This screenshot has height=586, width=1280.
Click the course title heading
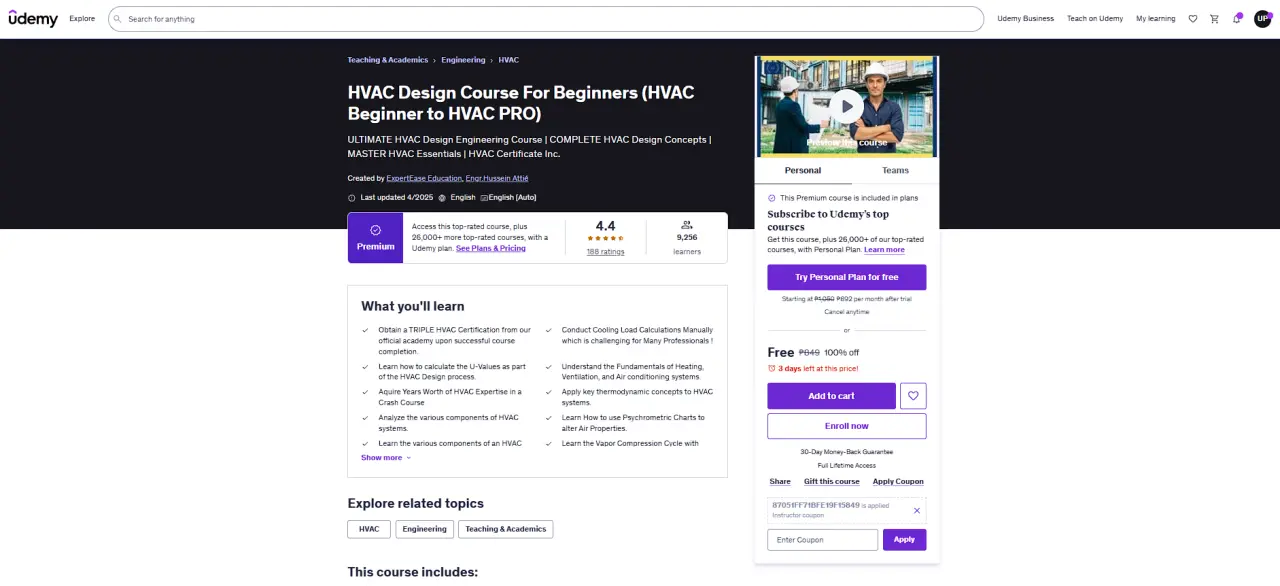521,103
